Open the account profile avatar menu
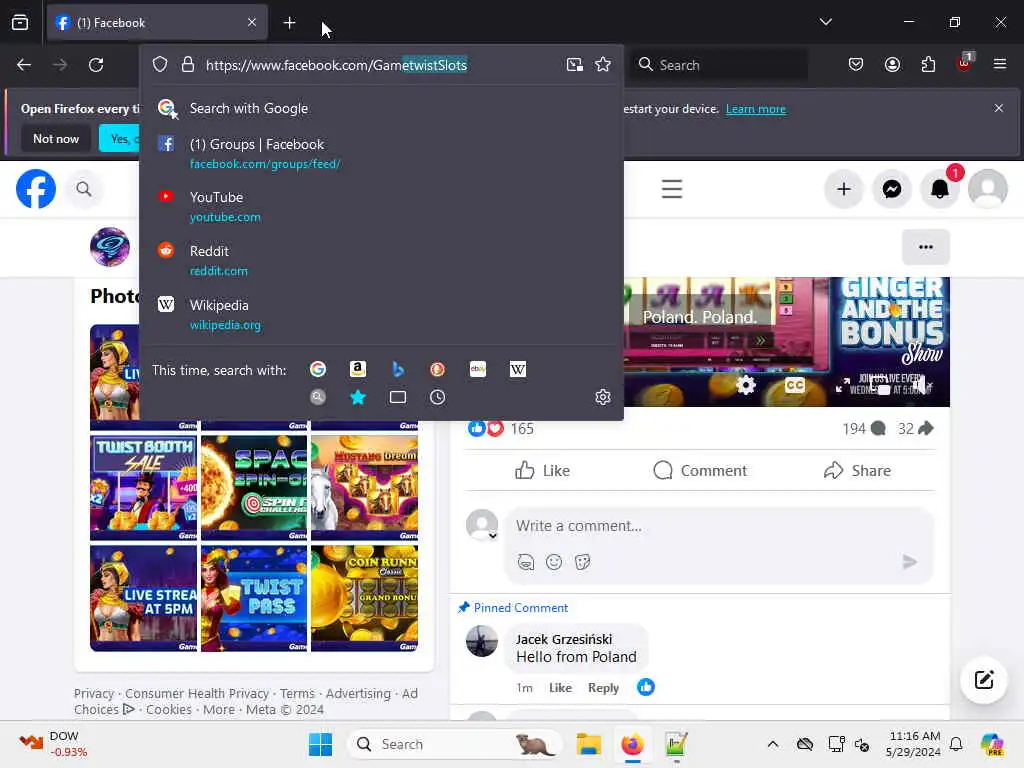This screenshot has height=768, width=1024. (987, 189)
